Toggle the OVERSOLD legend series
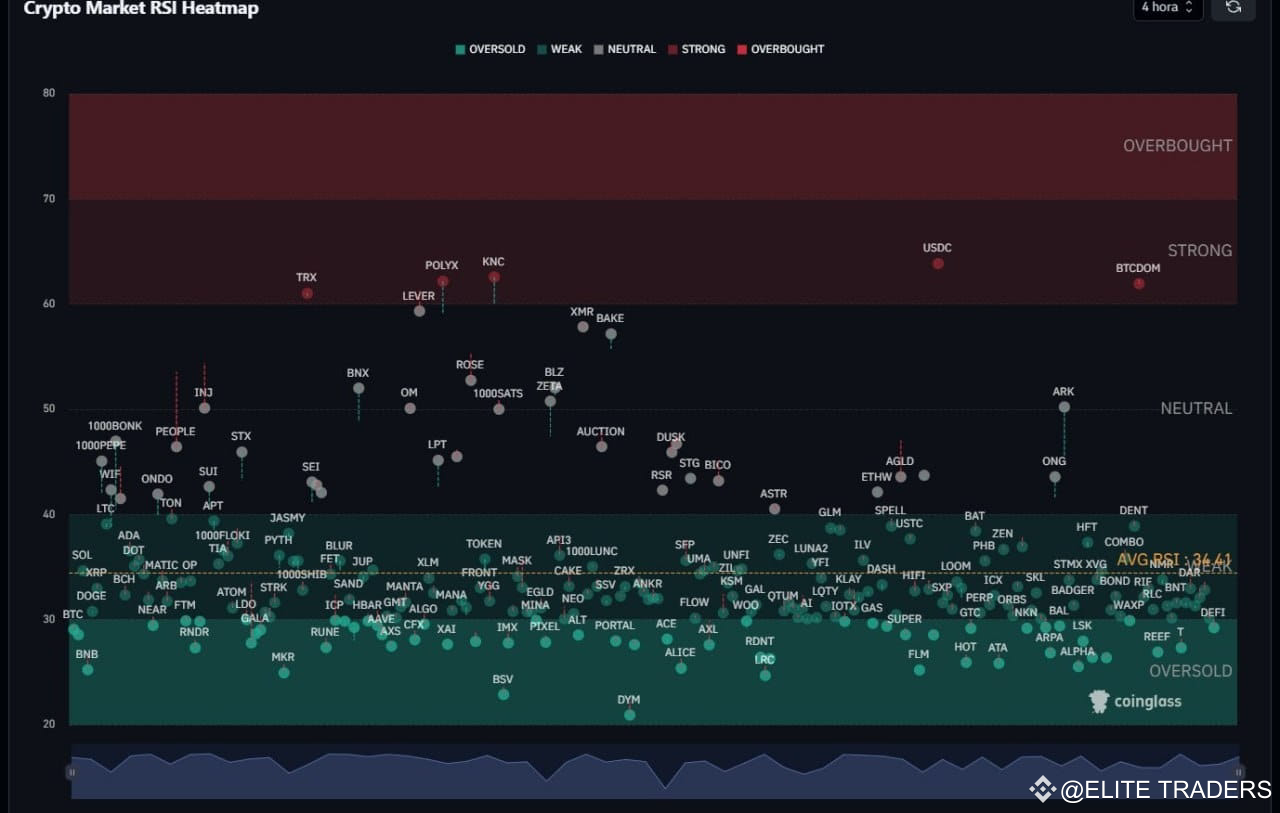 click(490, 49)
